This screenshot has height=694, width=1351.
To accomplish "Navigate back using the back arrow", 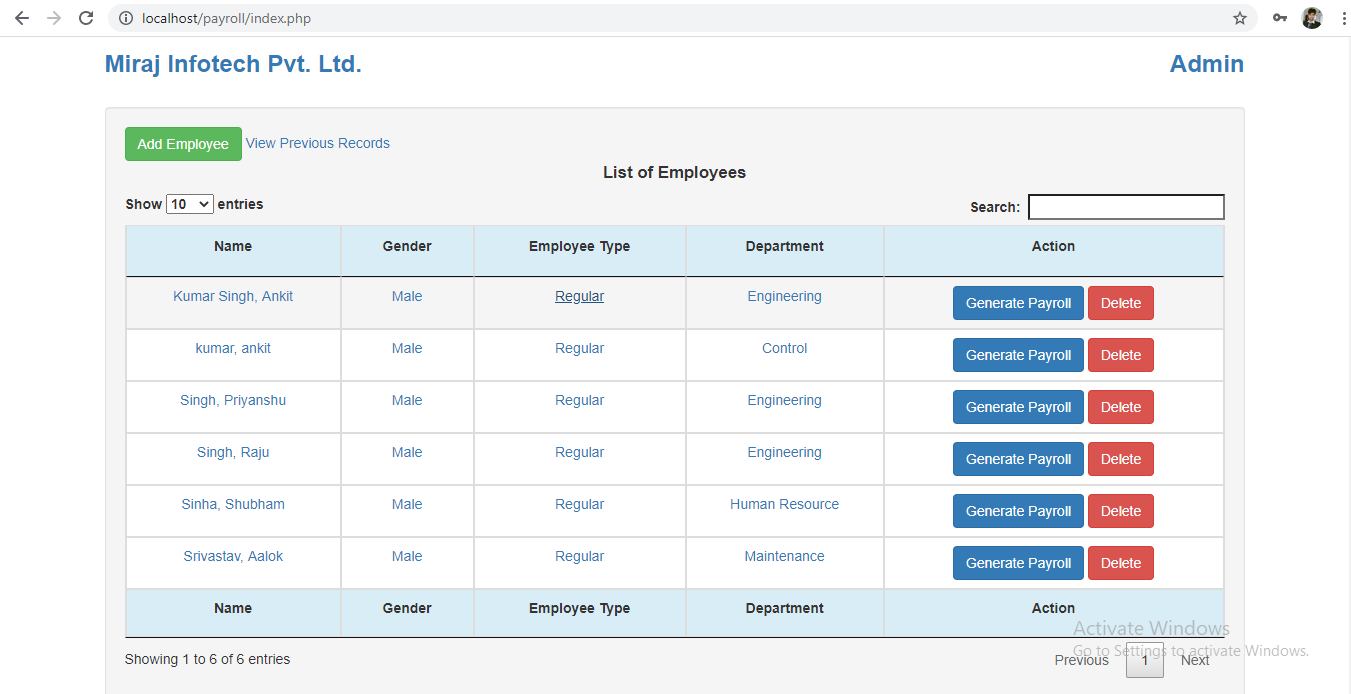I will coord(21,17).
